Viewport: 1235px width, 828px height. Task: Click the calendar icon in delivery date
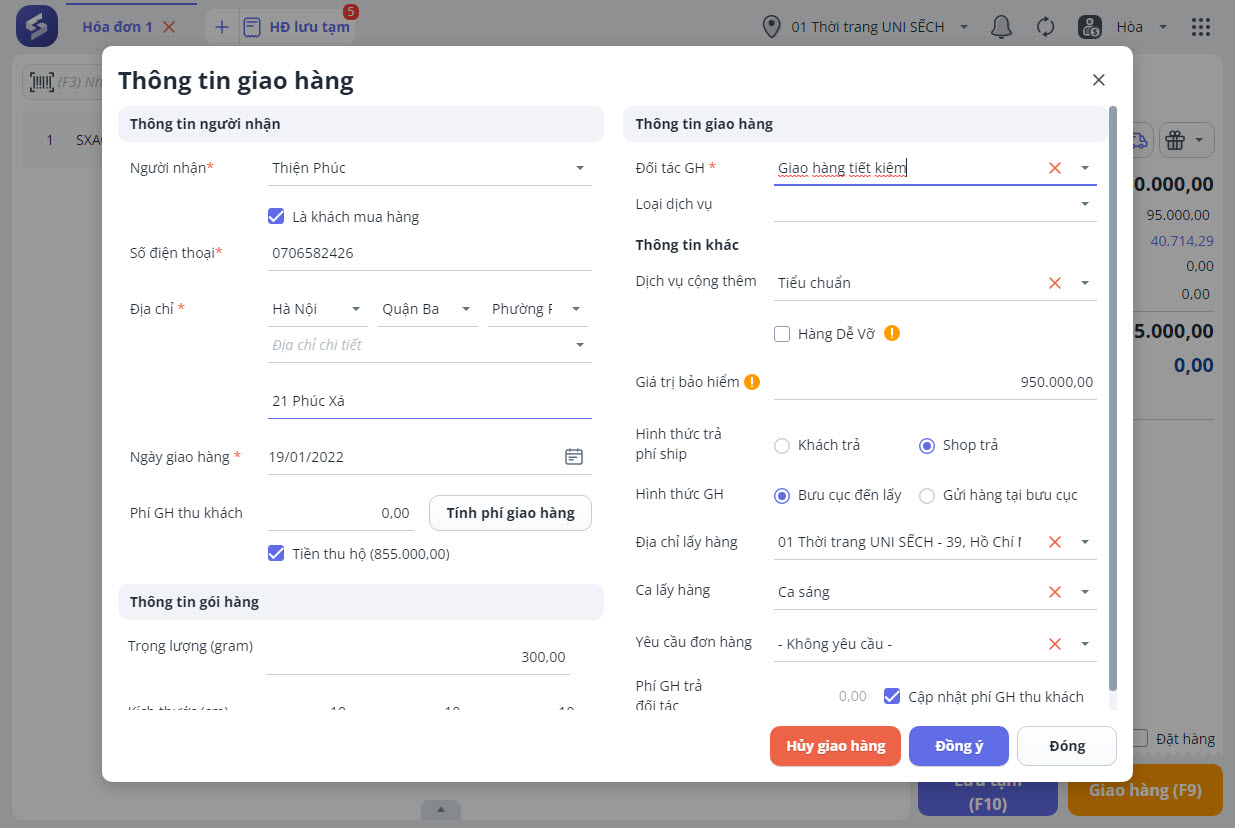coord(574,457)
